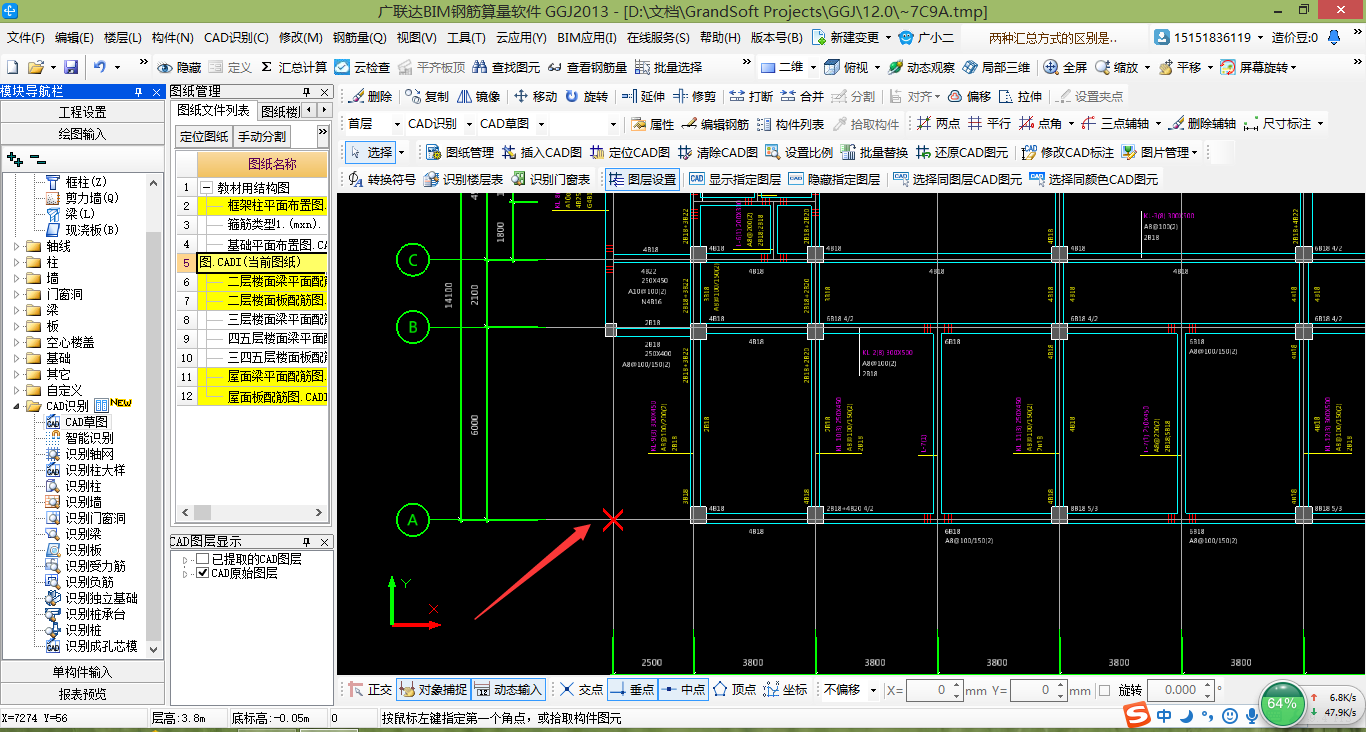Open 云检查 cloud check tool
Viewport: 1366px width, 732px height.
tap(362, 67)
